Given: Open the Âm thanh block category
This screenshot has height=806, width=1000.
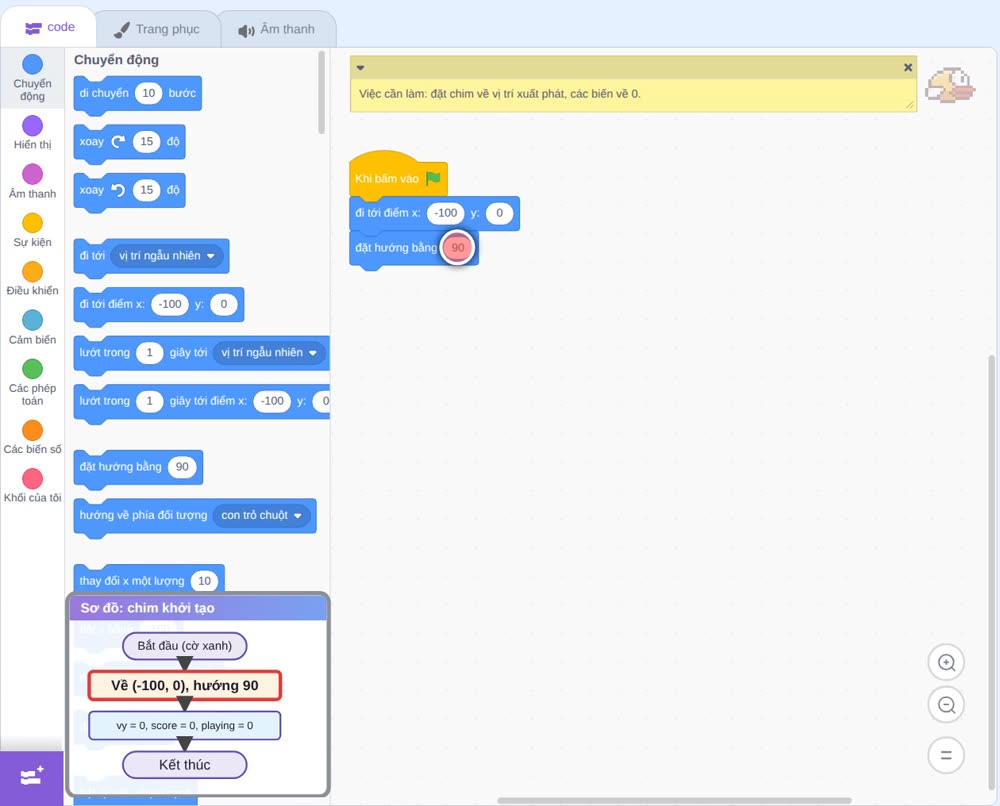Looking at the screenshot, I should click(33, 181).
